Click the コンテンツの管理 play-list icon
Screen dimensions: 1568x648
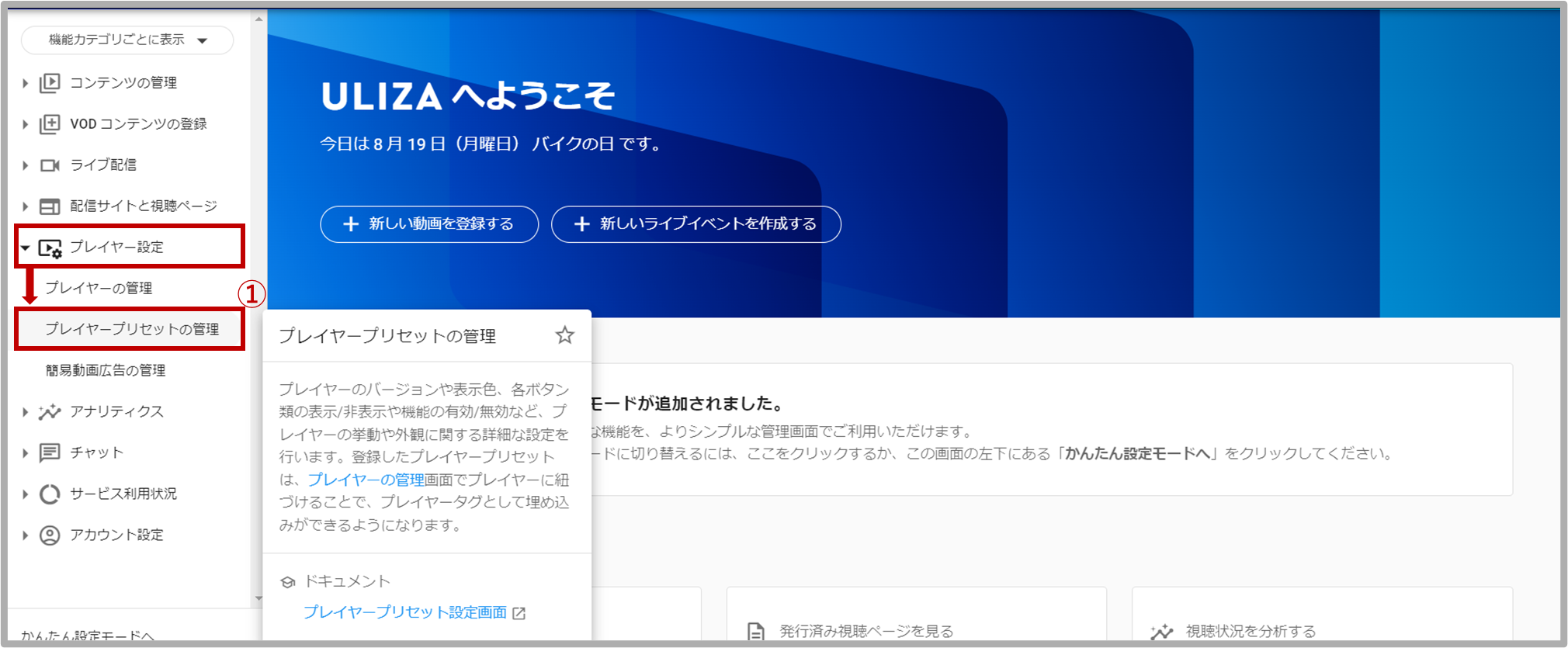[x=50, y=82]
